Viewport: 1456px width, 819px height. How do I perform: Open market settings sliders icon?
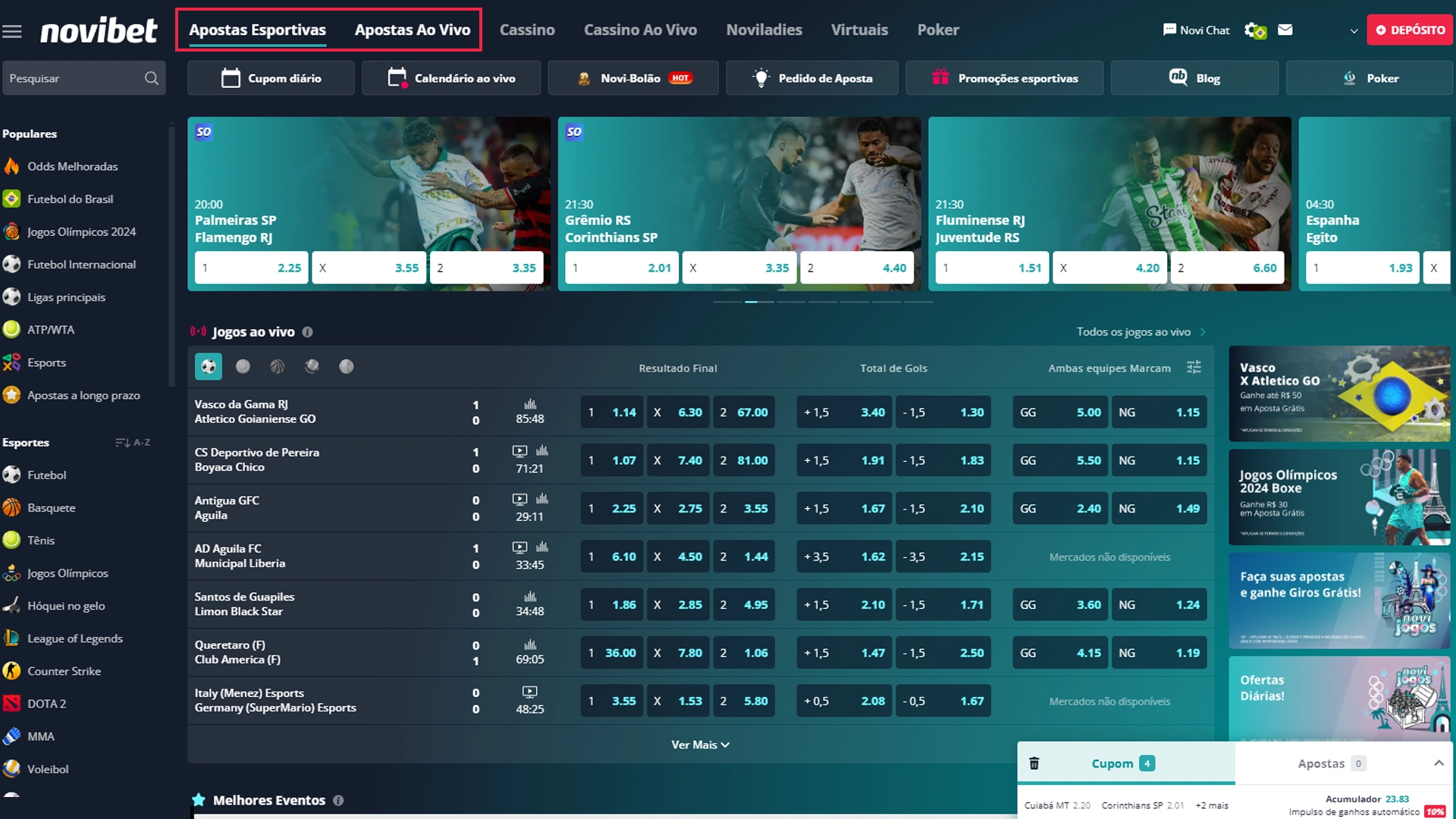tap(1194, 367)
